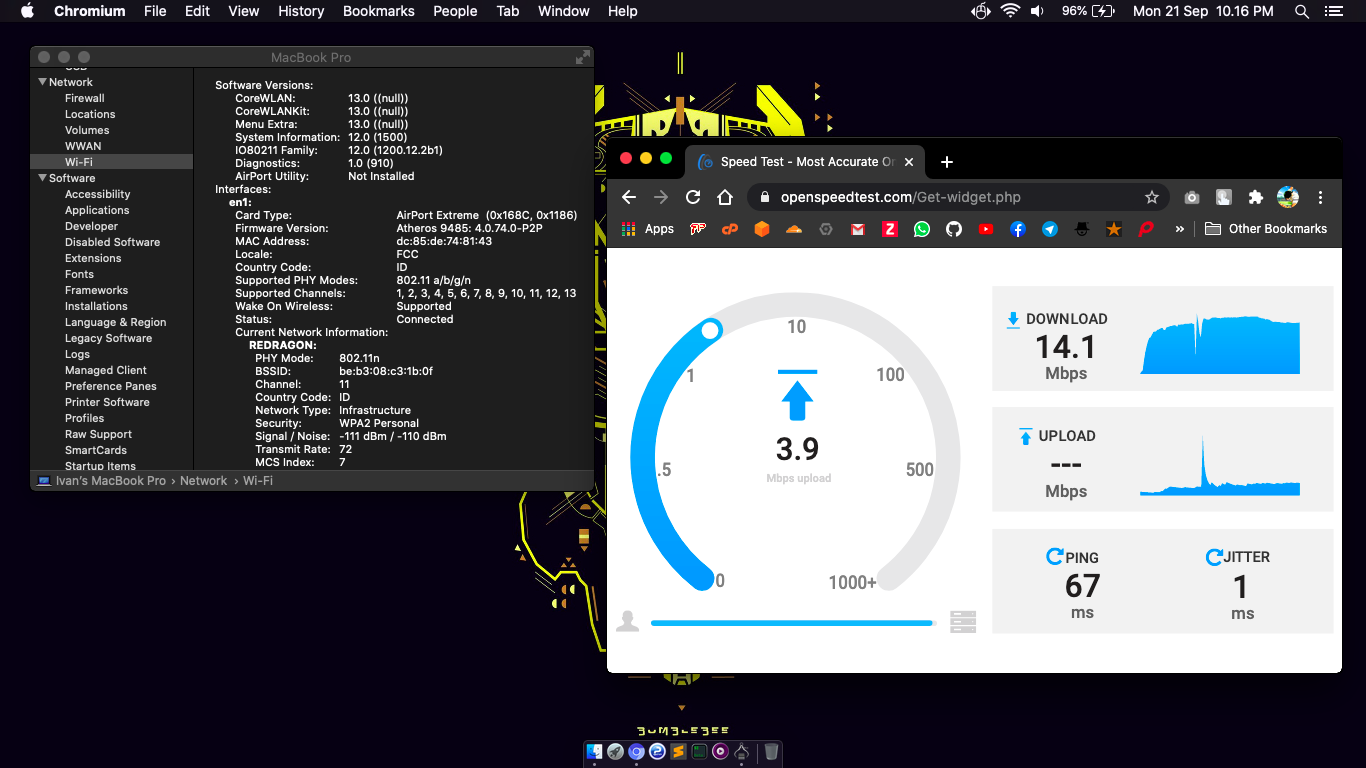Click the download speed graph
Image resolution: width=1366 pixels, height=768 pixels.
pyautogui.click(x=1220, y=343)
